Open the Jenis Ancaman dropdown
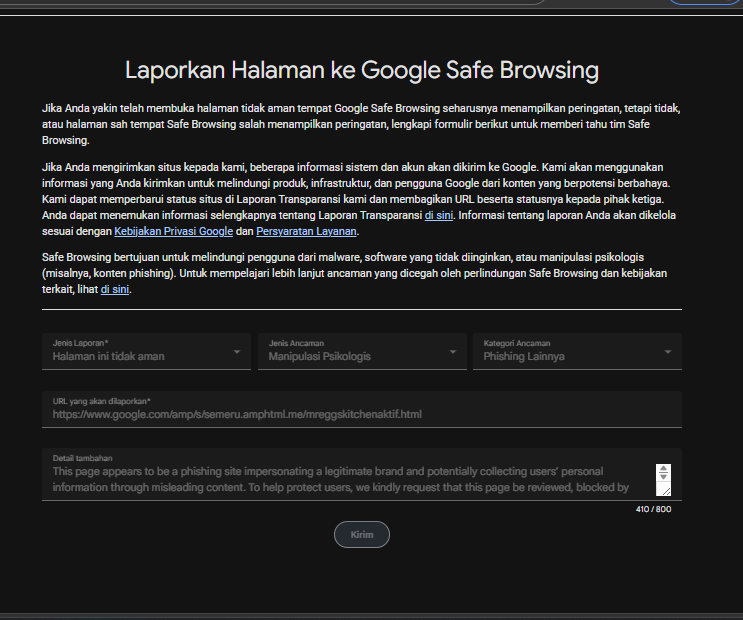This screenshot has height=620, width=743. tap(362, 351)
